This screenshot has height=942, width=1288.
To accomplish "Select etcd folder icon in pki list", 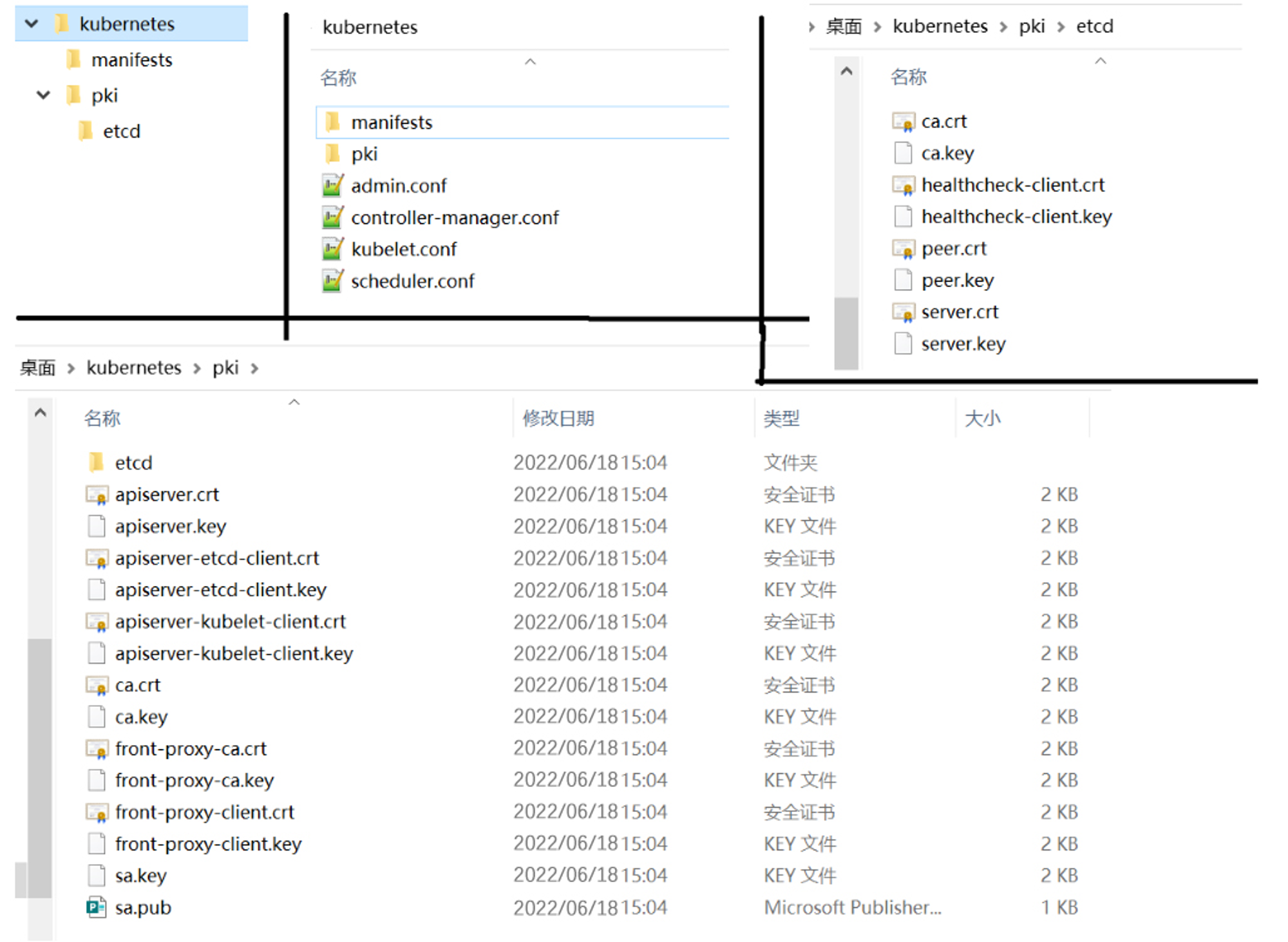I will 96,462.
